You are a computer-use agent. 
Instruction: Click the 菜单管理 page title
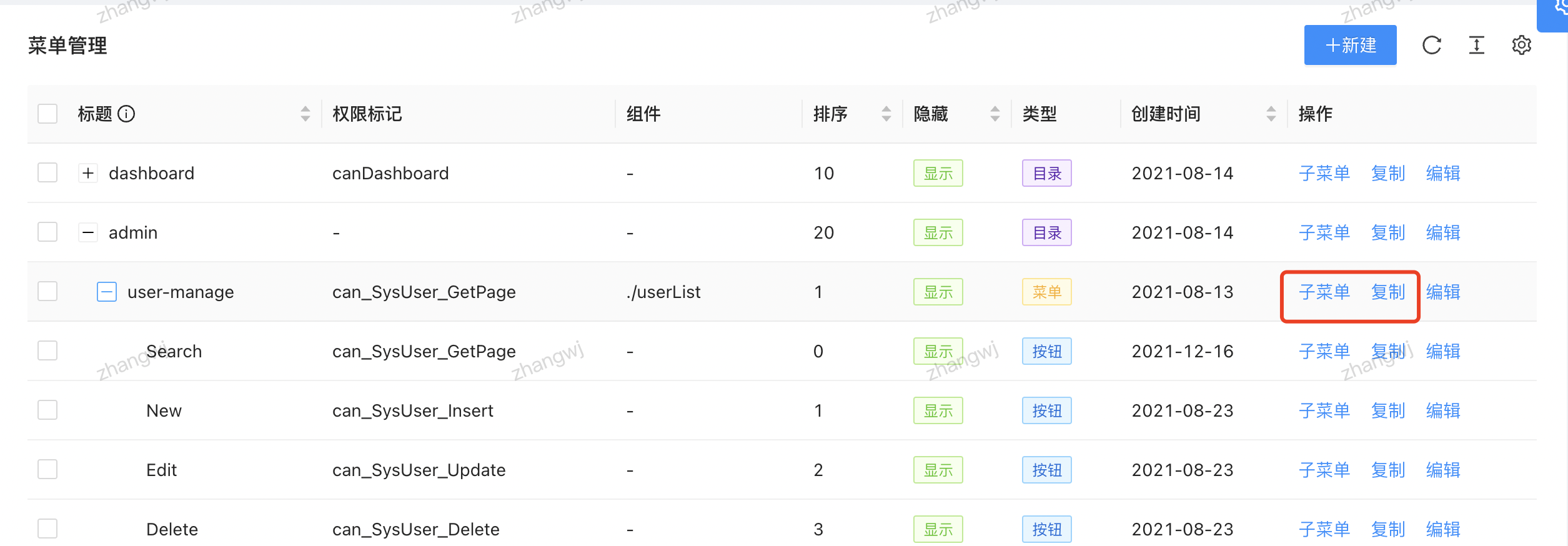point(67,45)
